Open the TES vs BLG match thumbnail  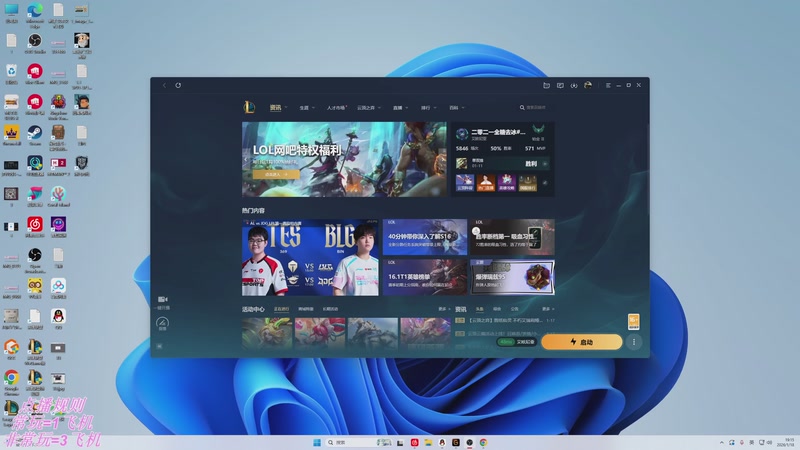click(x=310, y=258)
